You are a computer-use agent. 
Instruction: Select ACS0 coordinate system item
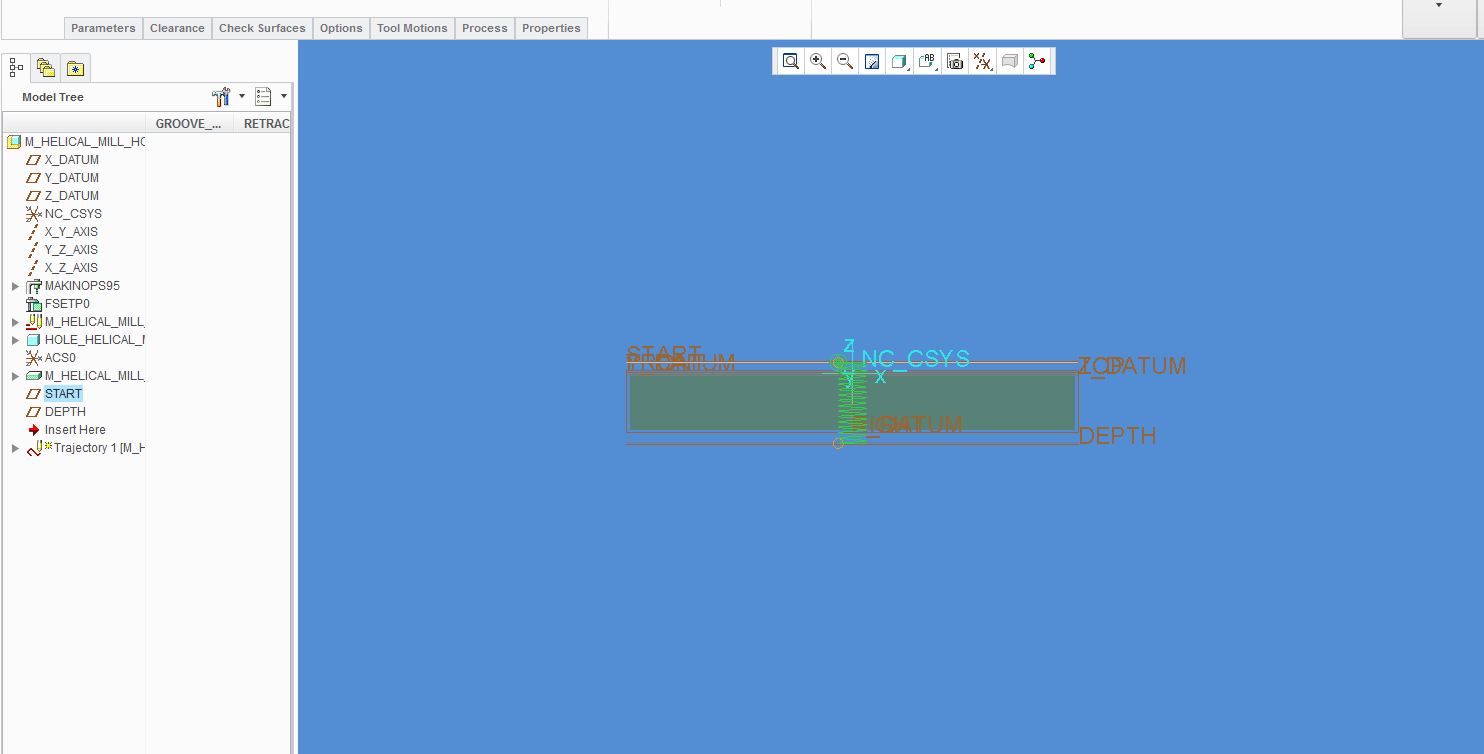point(60,358)
